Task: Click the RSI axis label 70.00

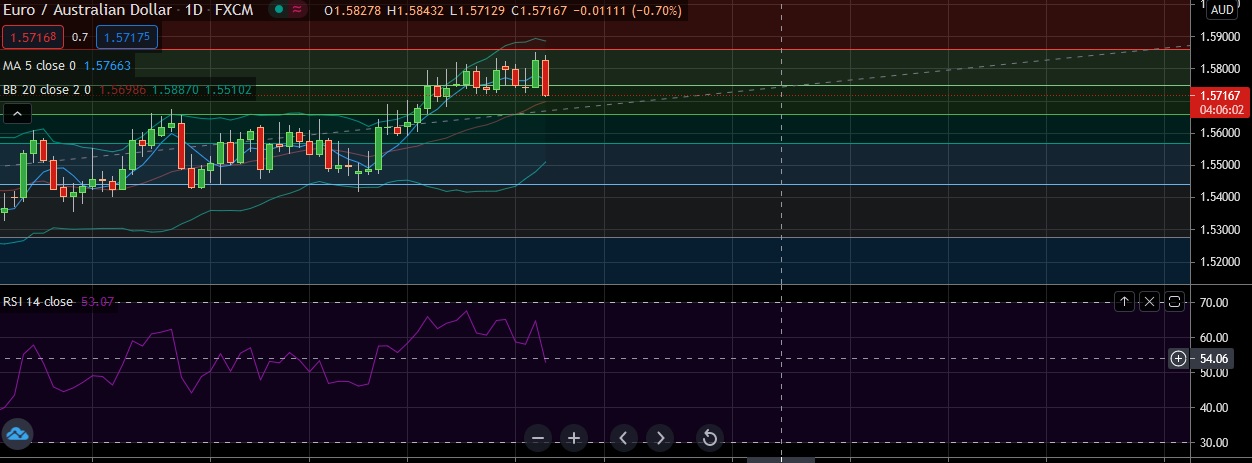Action: tap(1213, 302)
